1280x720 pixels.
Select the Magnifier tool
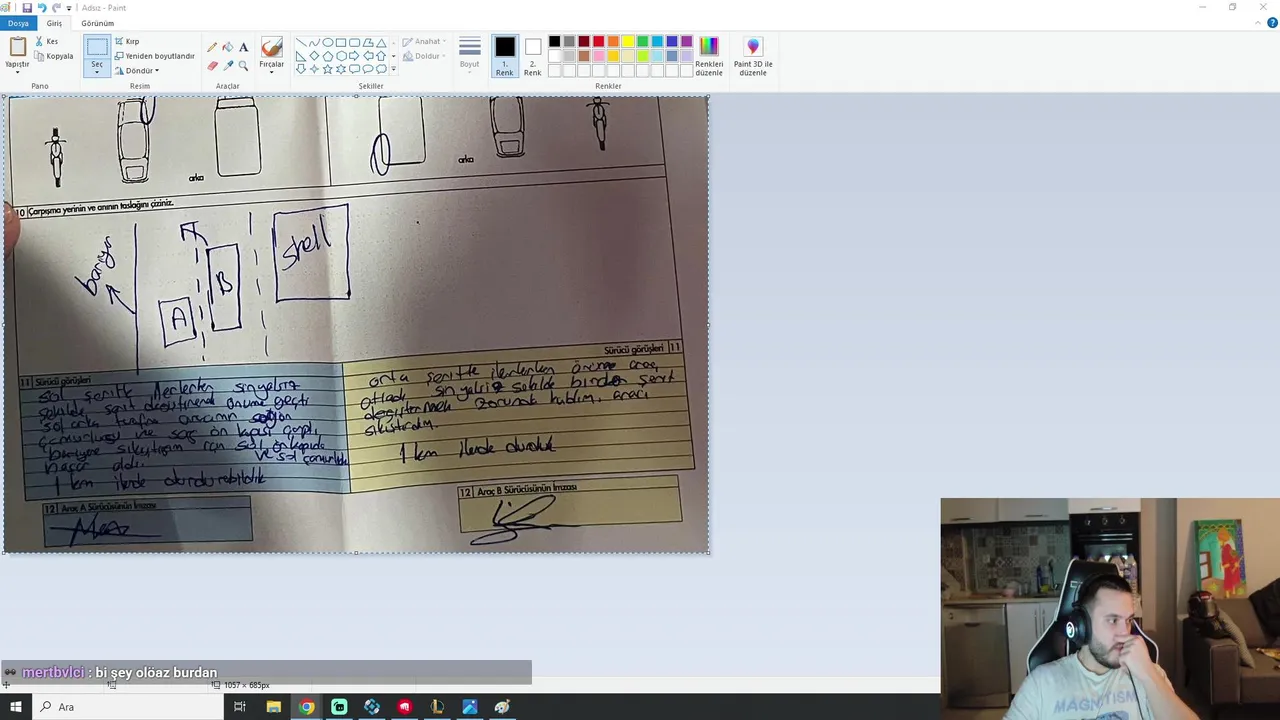tap(243, 66)
